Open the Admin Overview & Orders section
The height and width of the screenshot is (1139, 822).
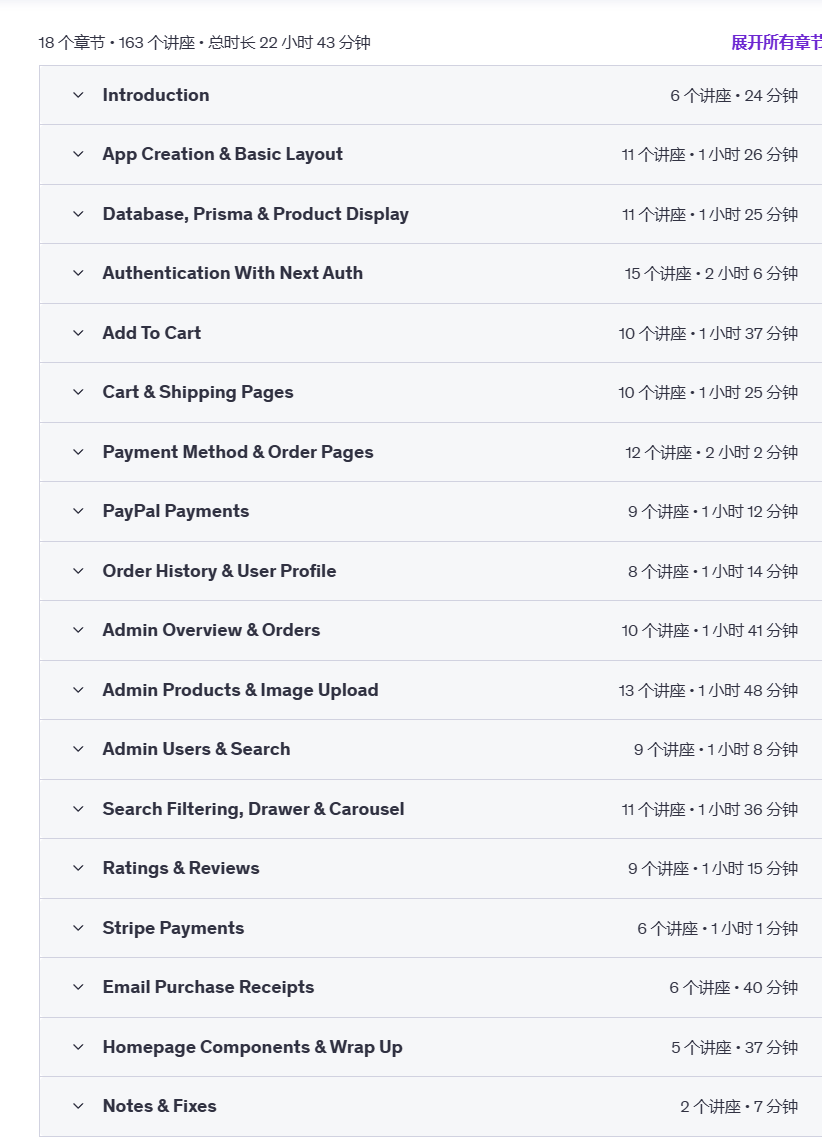coord(211,630)
